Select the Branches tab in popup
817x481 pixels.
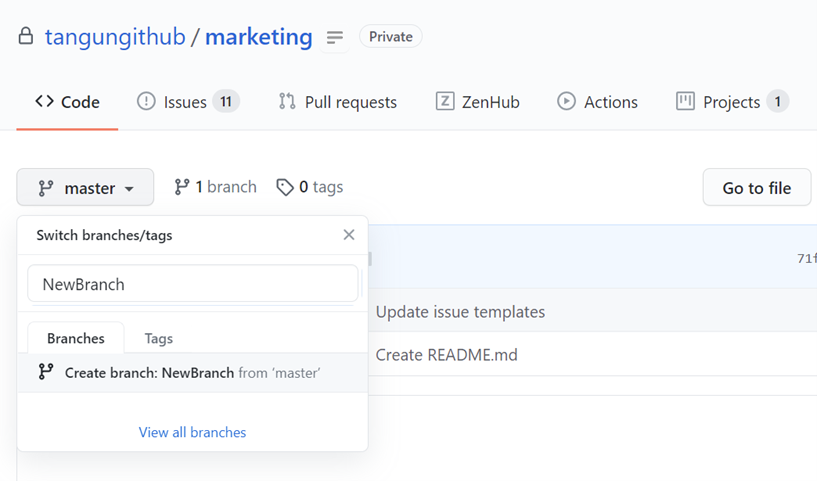76,338
